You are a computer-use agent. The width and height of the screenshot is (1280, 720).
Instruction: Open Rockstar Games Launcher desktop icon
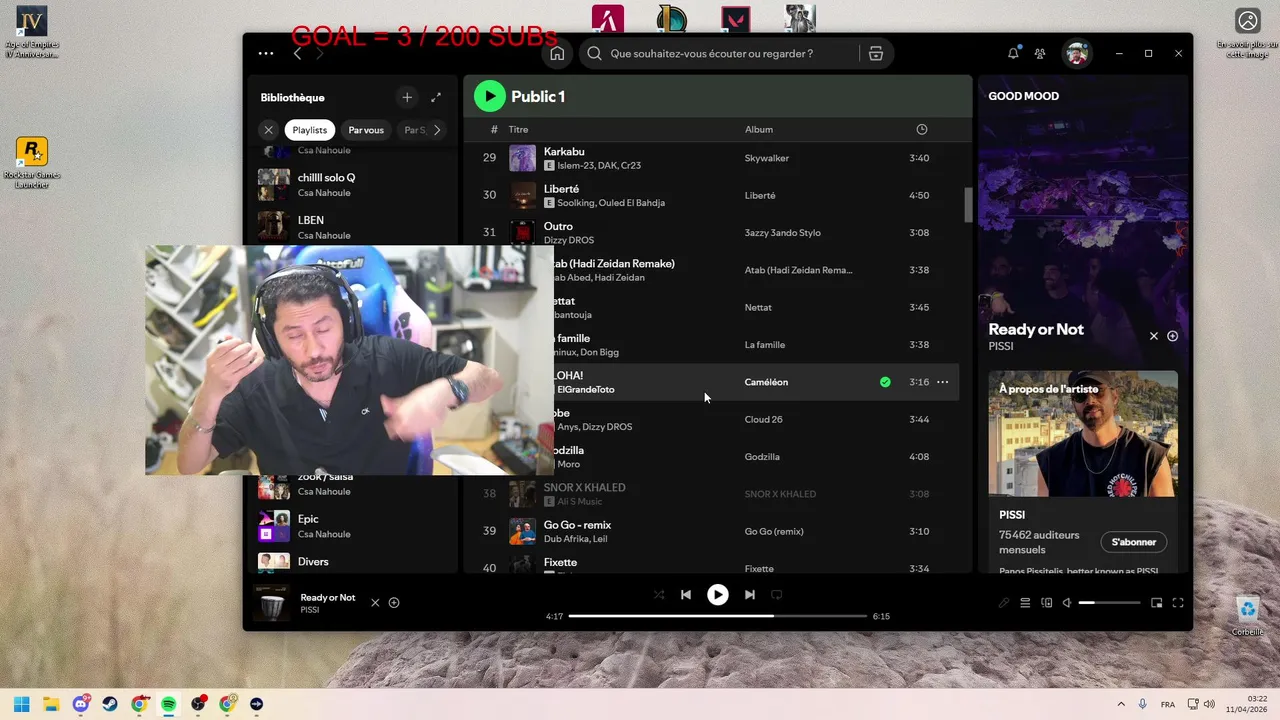coord(32,164)
